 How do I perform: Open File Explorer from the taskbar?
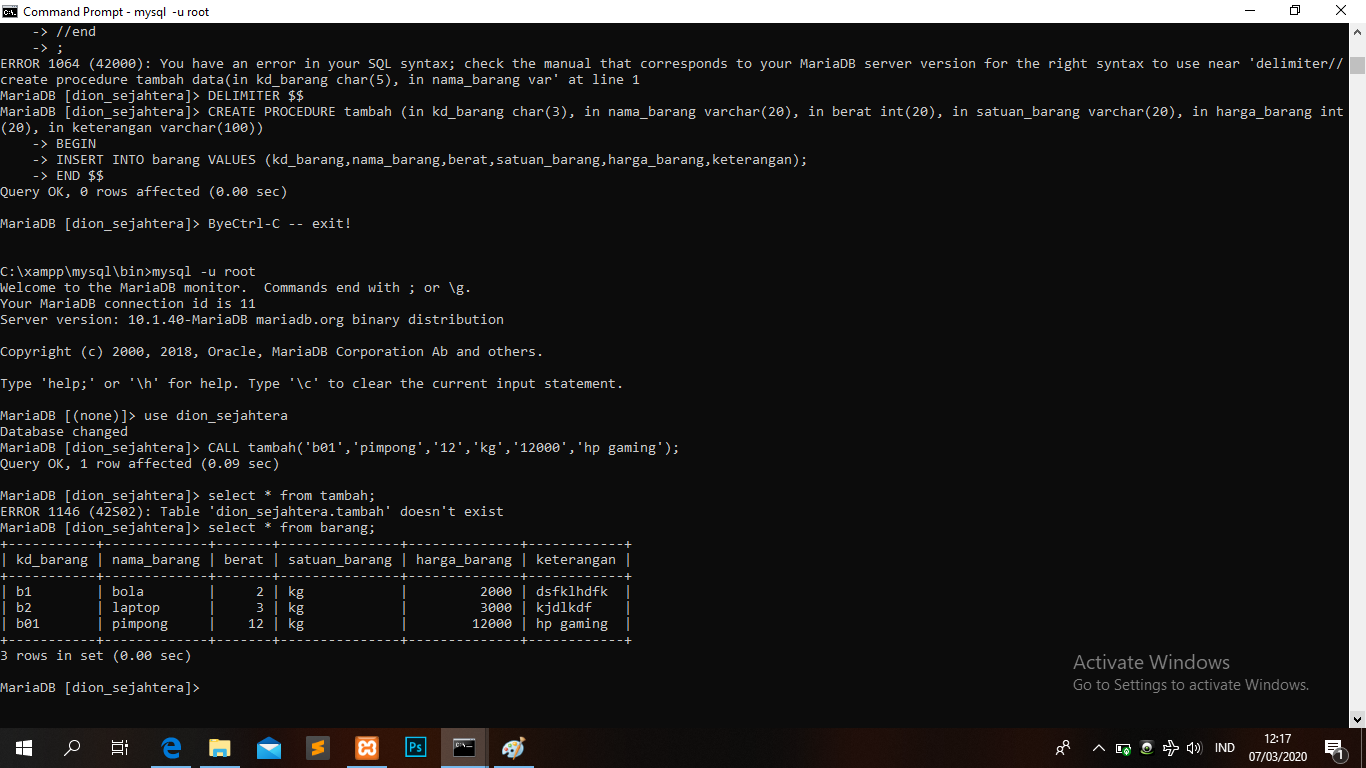coord(220,747)
